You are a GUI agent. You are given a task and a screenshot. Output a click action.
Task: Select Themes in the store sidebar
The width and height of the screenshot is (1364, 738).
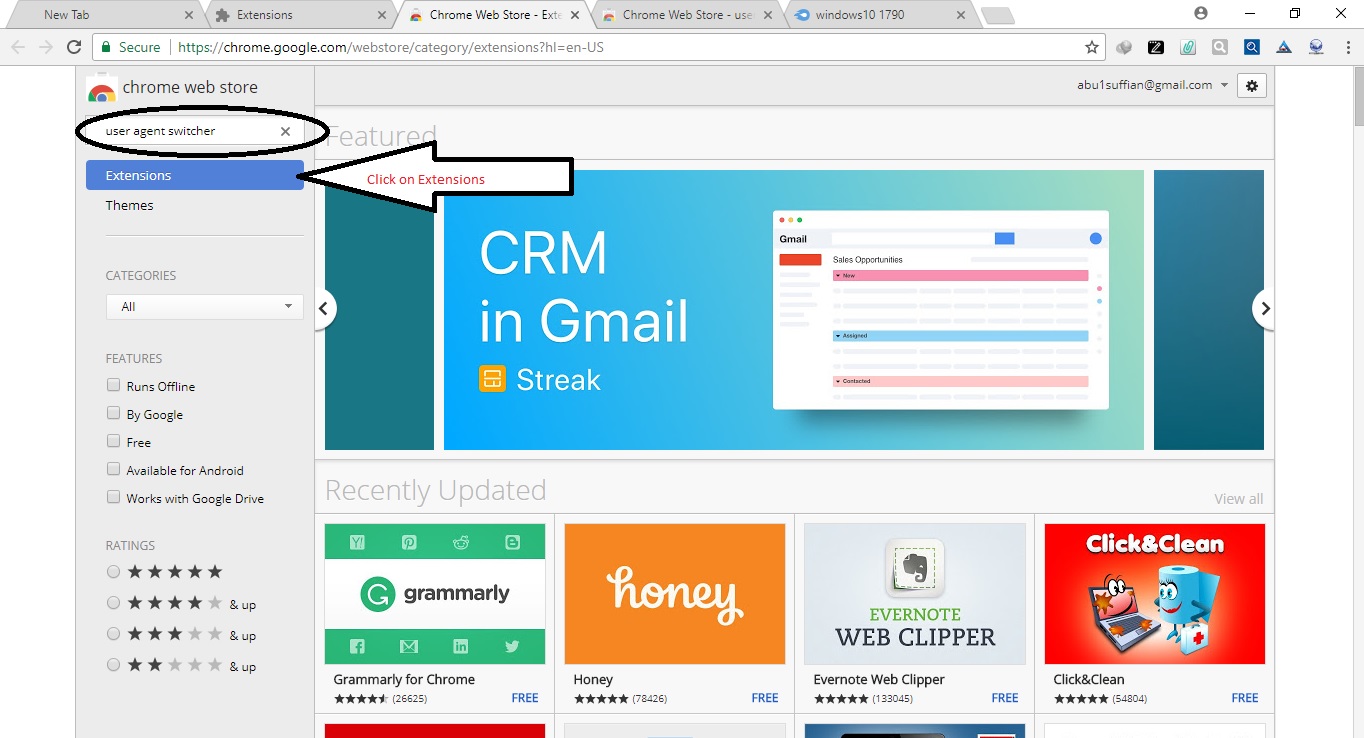click(x=130, y=205)
